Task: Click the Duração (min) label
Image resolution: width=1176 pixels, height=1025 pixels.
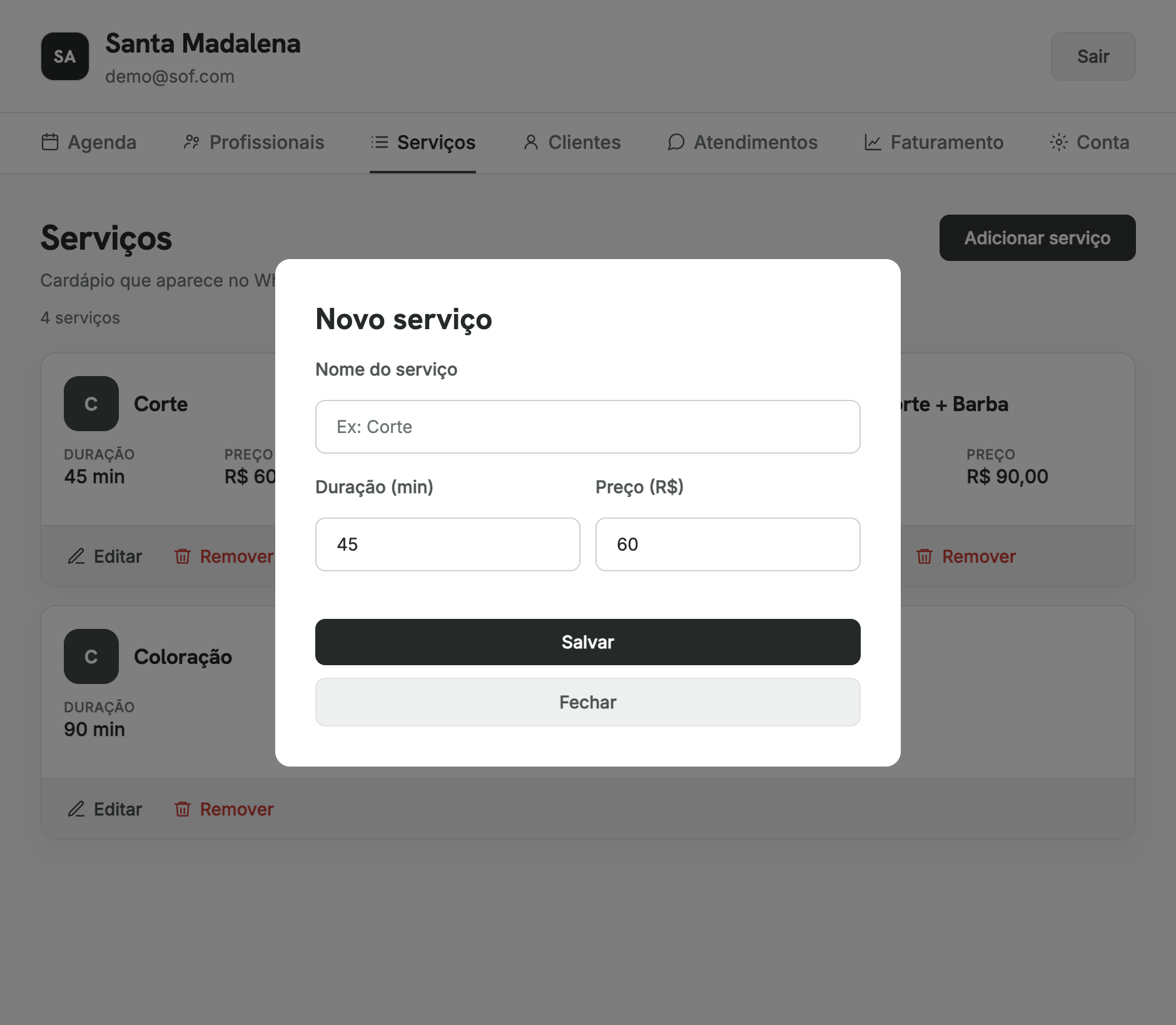Action: tap(374, 487)
